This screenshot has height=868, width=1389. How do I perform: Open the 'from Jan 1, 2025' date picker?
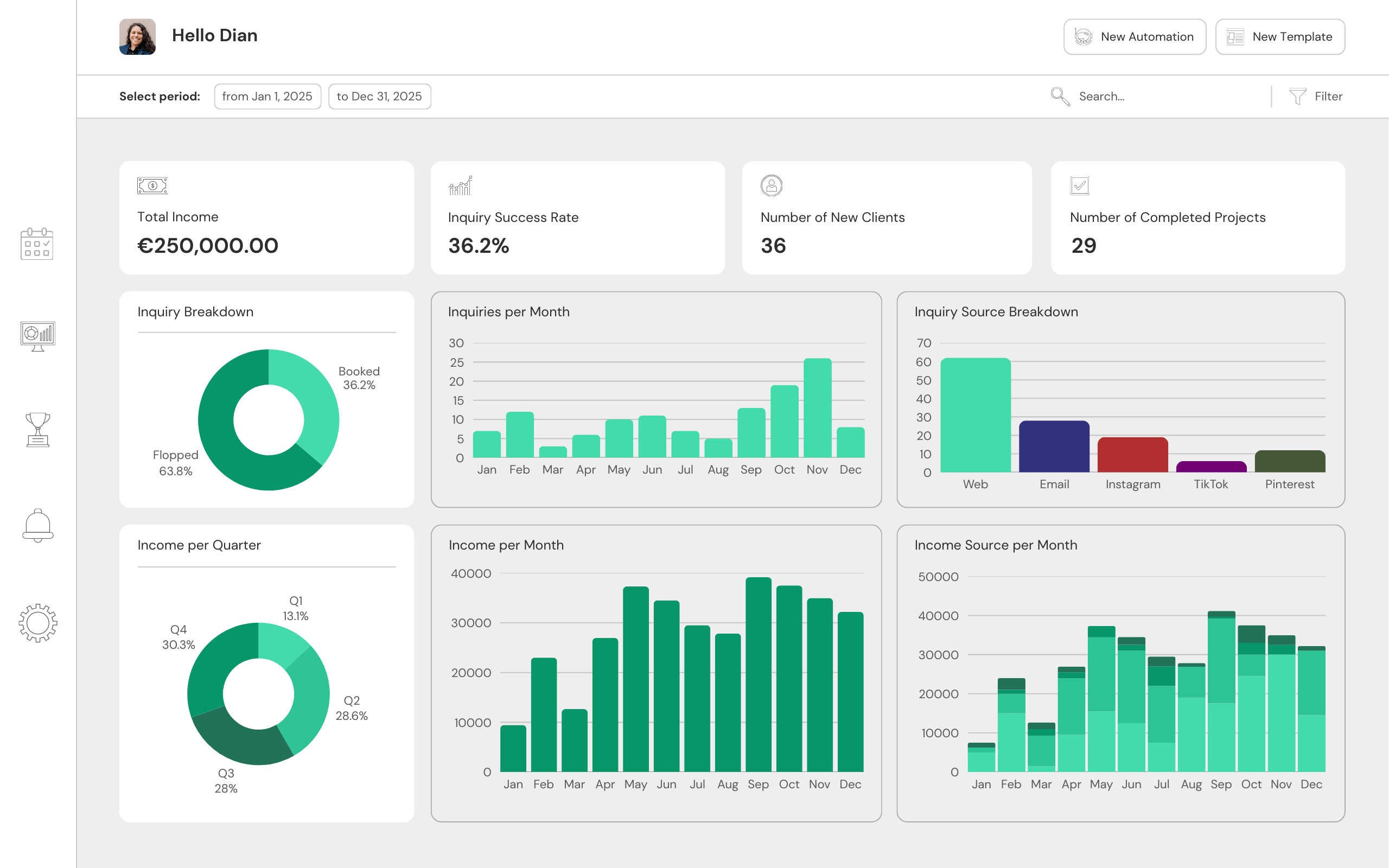point(267,97)
